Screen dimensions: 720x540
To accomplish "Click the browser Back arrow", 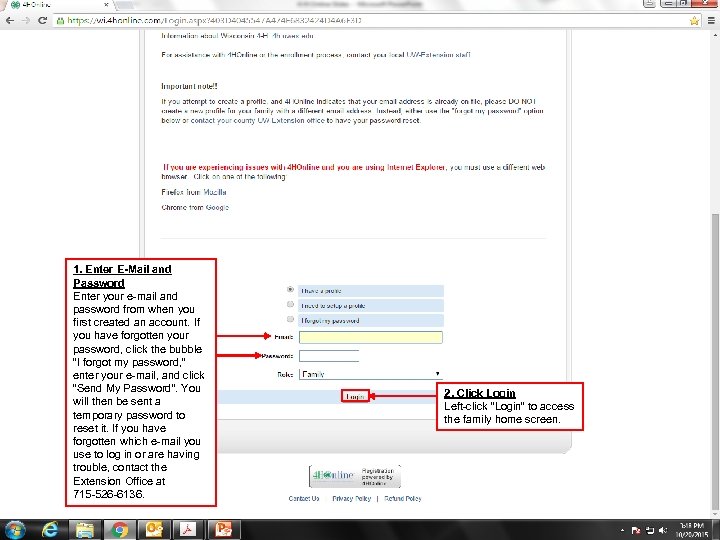I will pos(10,20).
